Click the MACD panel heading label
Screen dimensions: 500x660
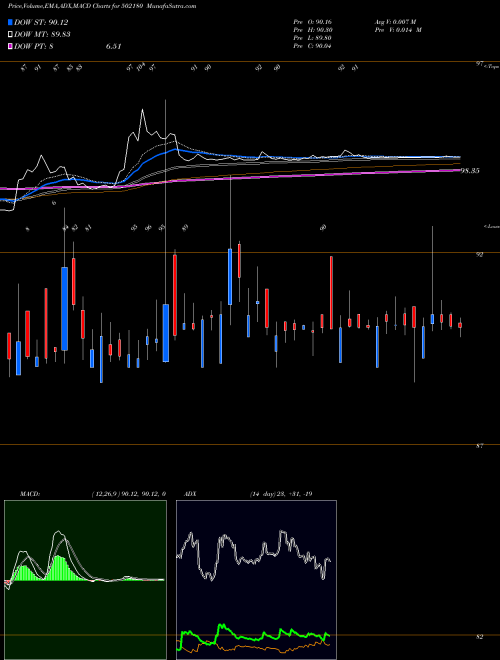click(x=30, y=494)
